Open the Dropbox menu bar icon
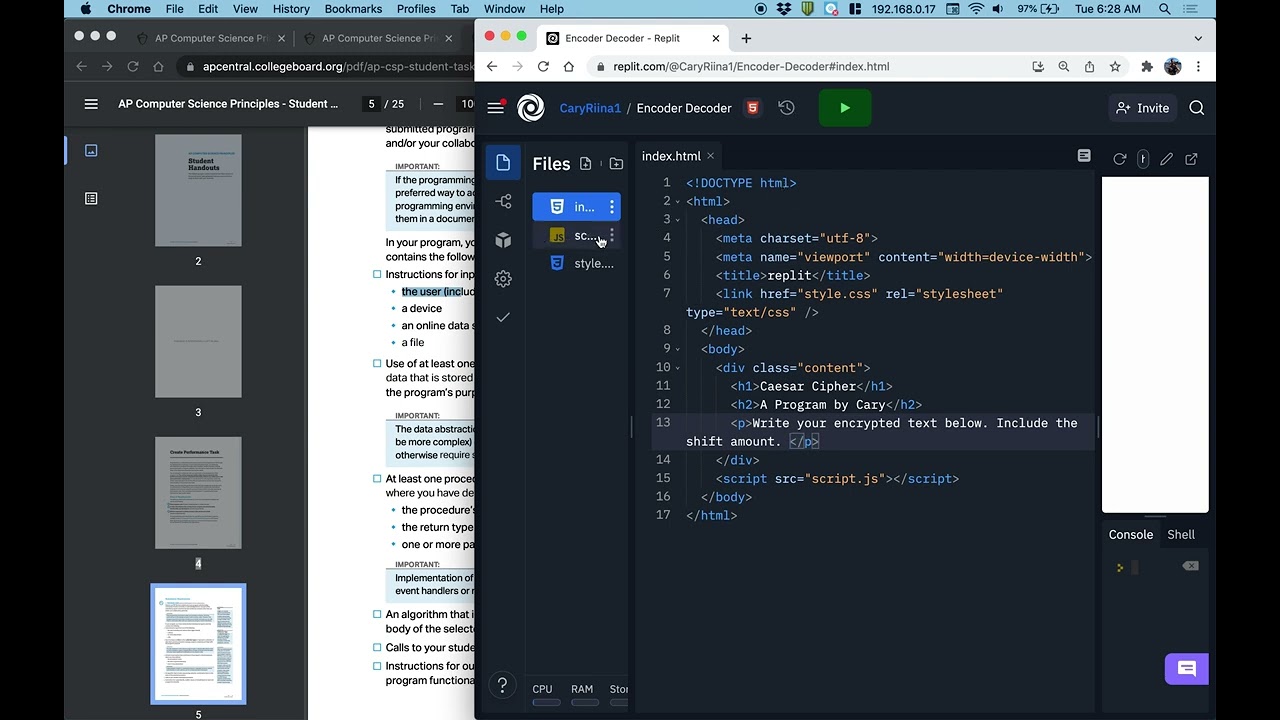Image resolution: width=1280 pixels, height=720 pixels. (x=784, y=9)
